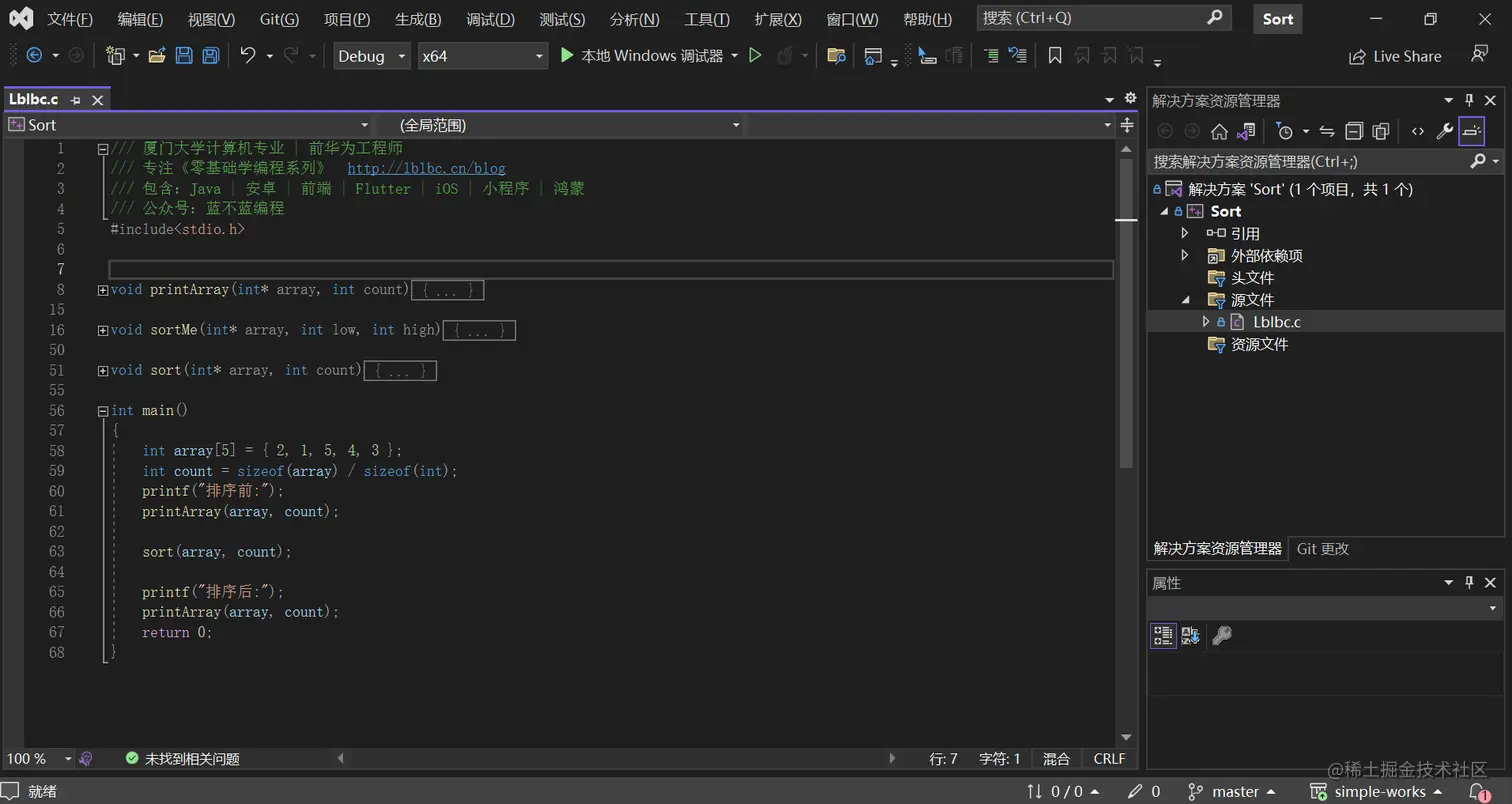Click the Open File folder icon
Viewport: 1512px width, 804px height.
coord(157,56)
